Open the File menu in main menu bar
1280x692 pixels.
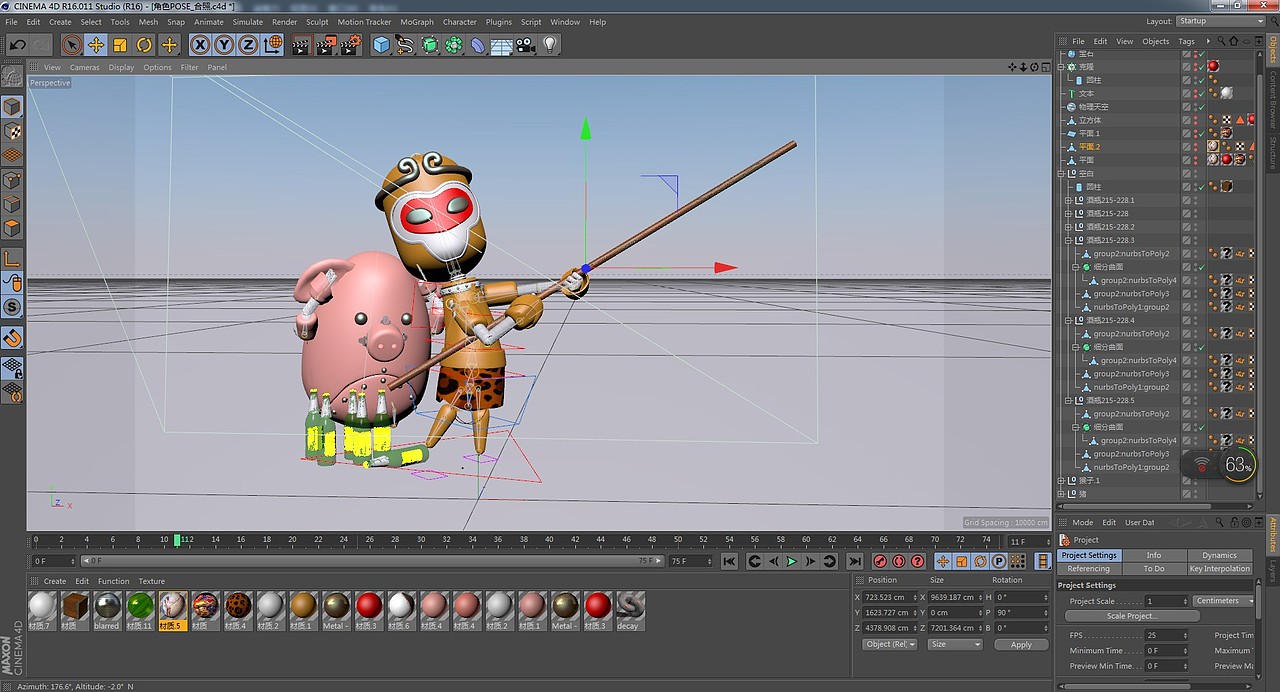[x=11, y=22]
